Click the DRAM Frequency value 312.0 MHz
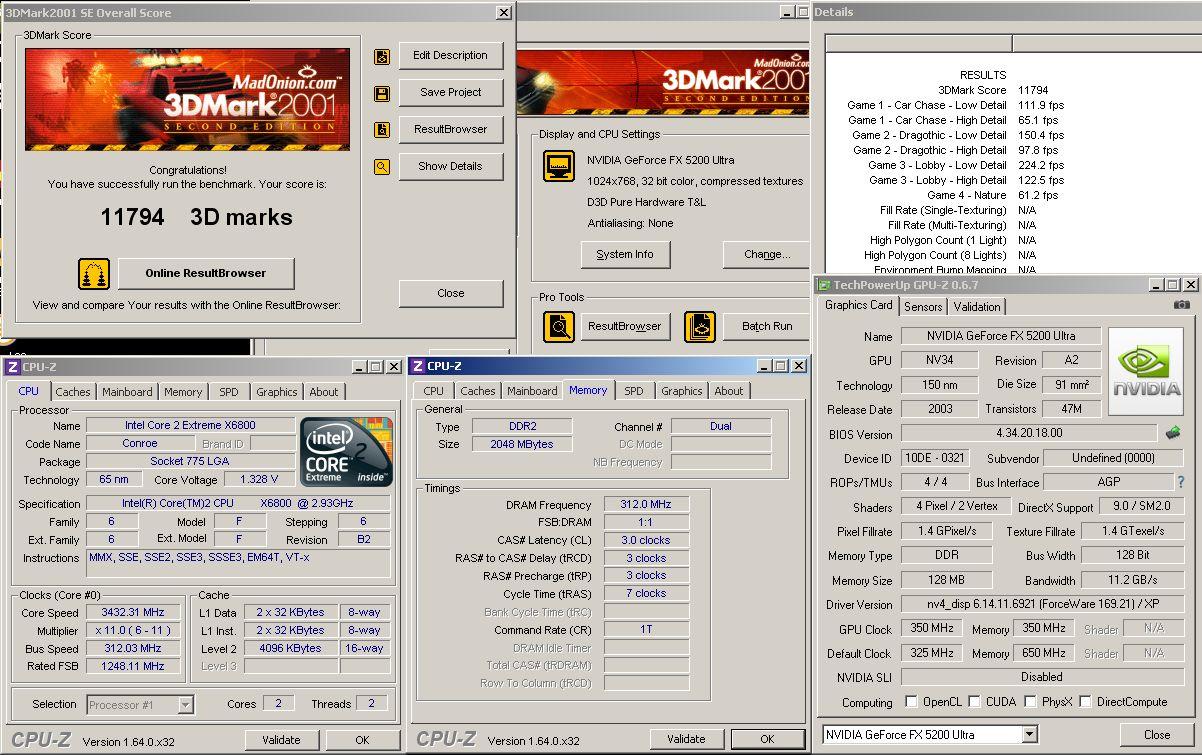 click(x=646, y=505)
